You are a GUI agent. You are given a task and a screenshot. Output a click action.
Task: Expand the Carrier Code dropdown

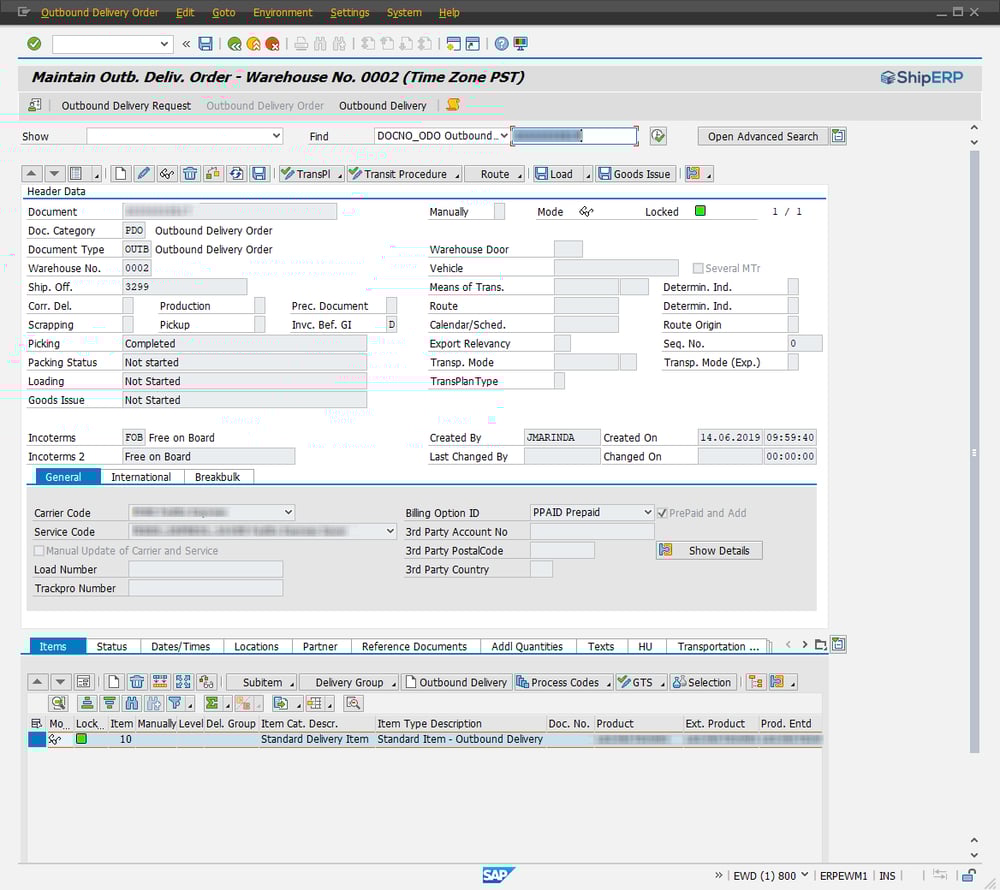point(287,512)
